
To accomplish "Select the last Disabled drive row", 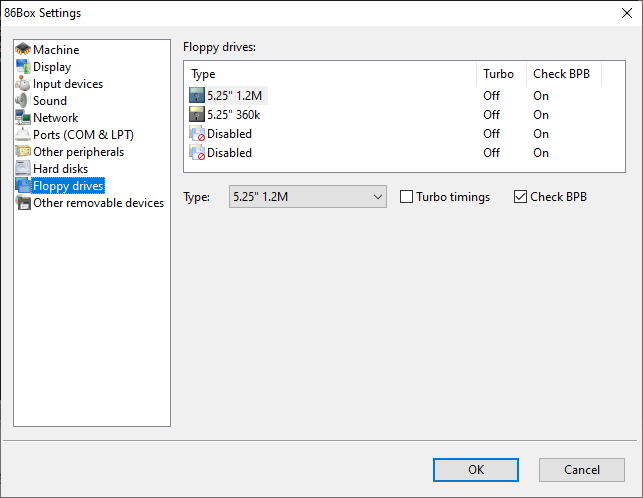I will [404, 153].
